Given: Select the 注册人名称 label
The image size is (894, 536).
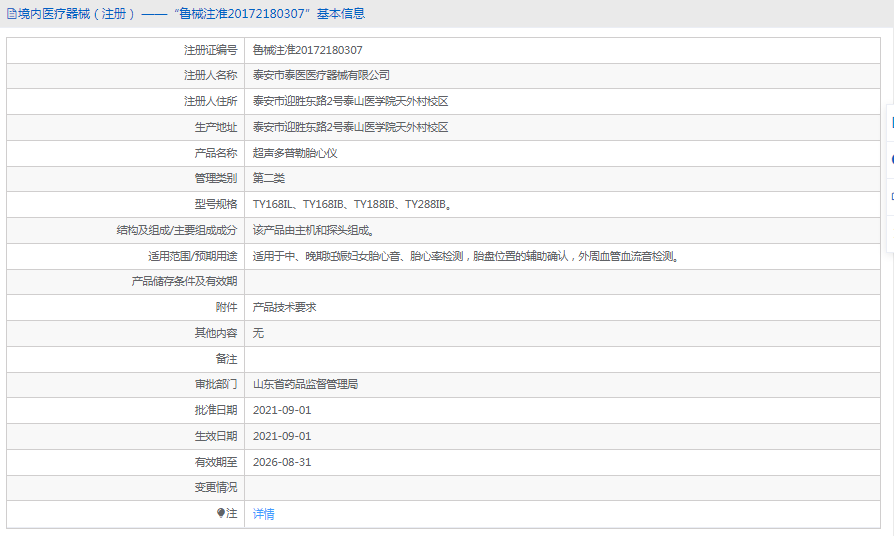Looking at the screenshot, I should [x=210, y=75].
